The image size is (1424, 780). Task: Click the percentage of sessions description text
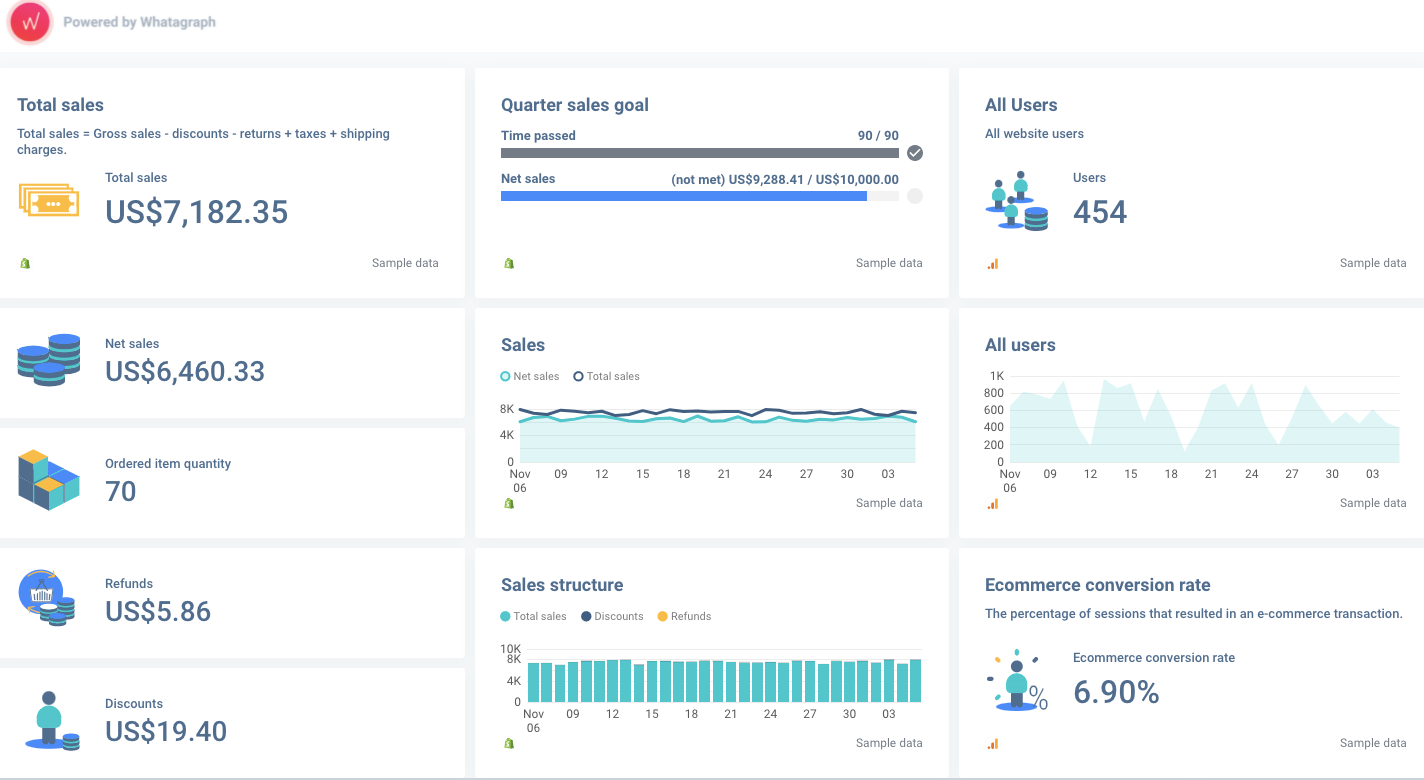pos(1194,614)
